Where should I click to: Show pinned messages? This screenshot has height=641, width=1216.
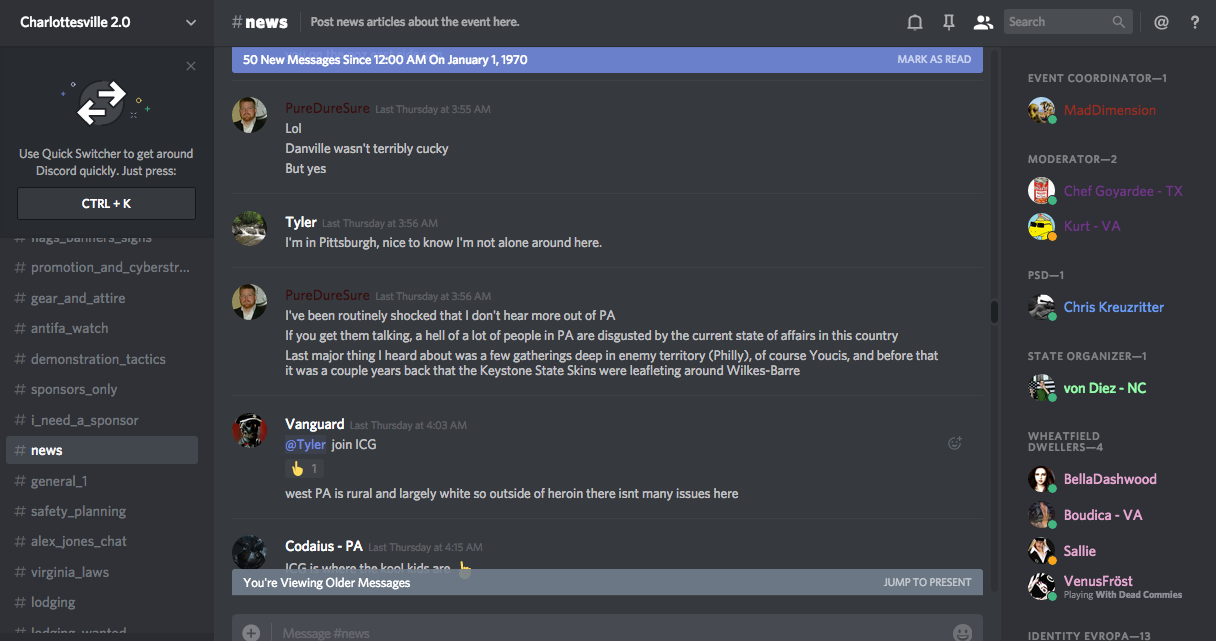(x=948, y=22)
